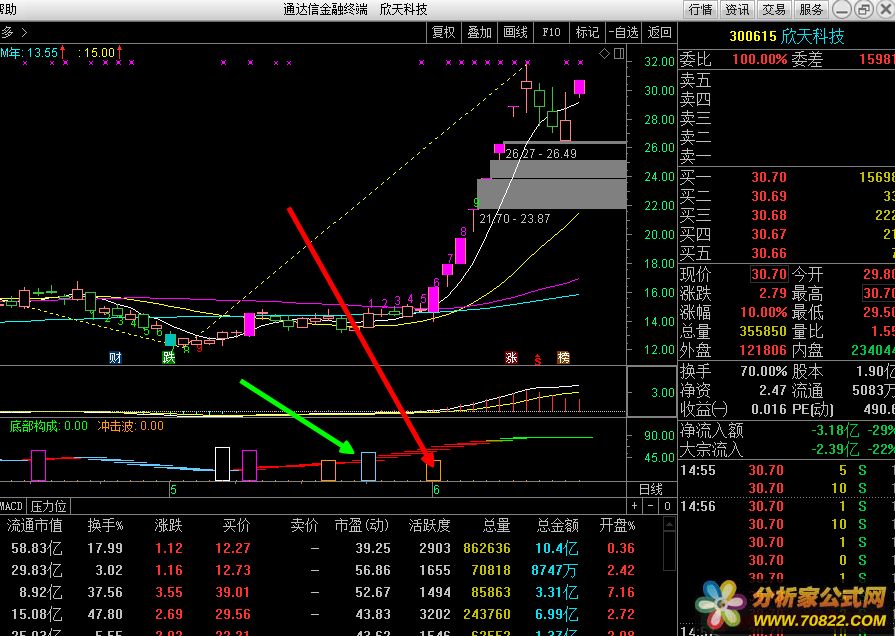The image size is (895, 636).
Task: Click the 买五 price 30.66
Action: coord(769,253)
